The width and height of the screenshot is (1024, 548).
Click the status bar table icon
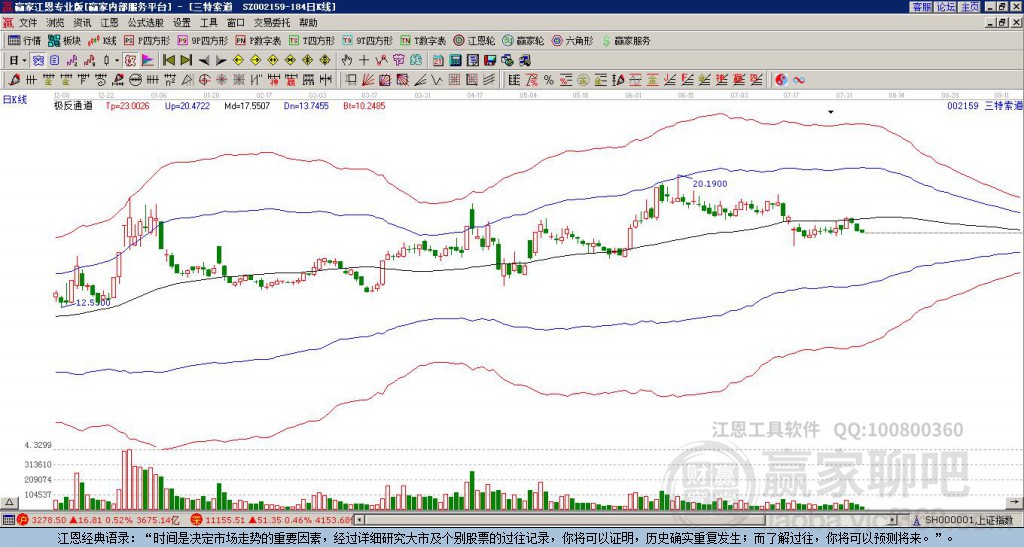[8, 520]
